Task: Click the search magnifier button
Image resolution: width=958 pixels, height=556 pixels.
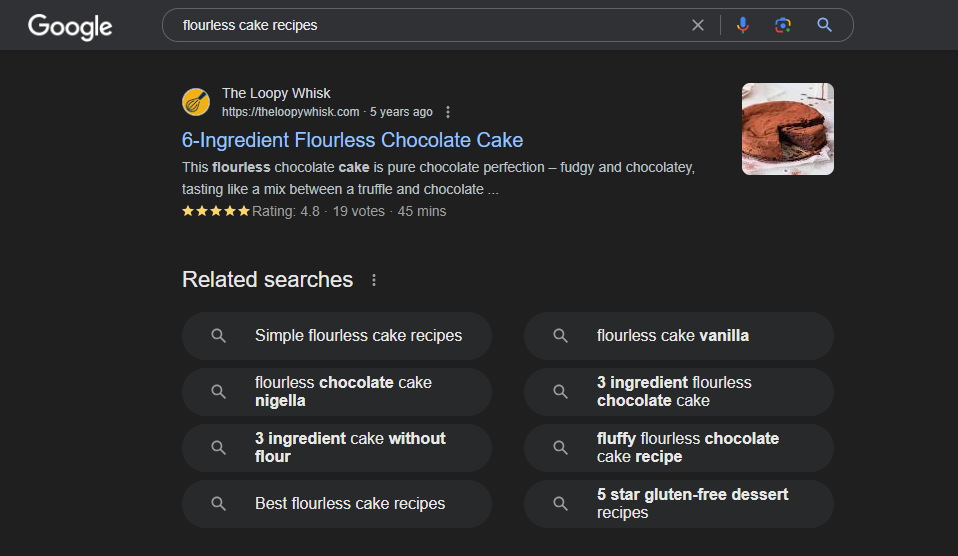Action: pyautogui.click(x=824, y=25)
